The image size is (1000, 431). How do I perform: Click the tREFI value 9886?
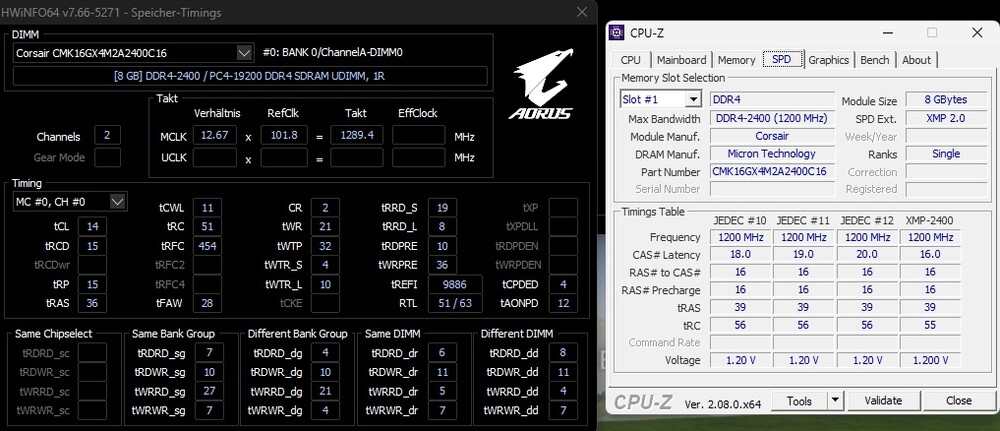pos(455,284)
